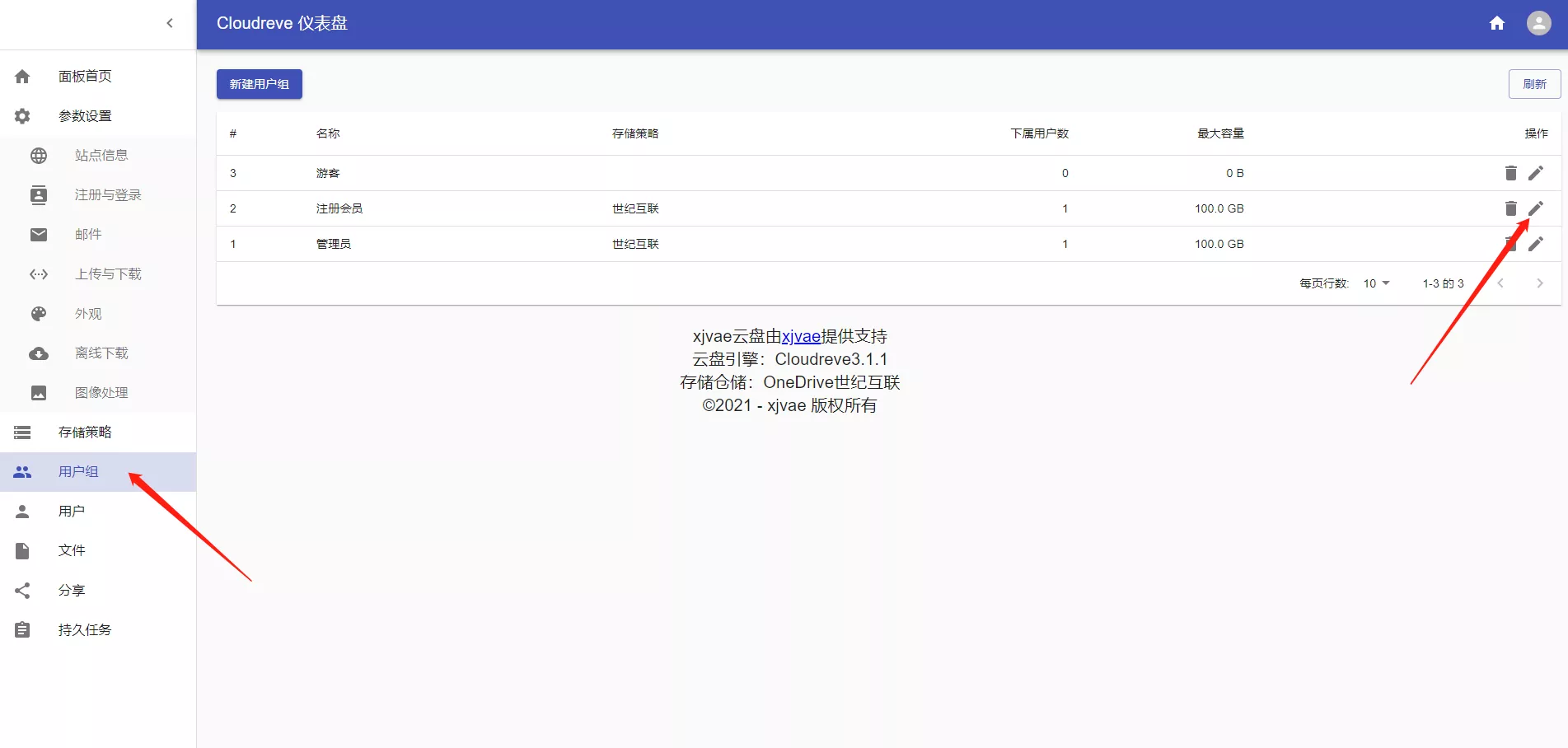Open 持久任务 in the sidebar
The width and height of the screenshot is (1568, 748).
(85, 630)
